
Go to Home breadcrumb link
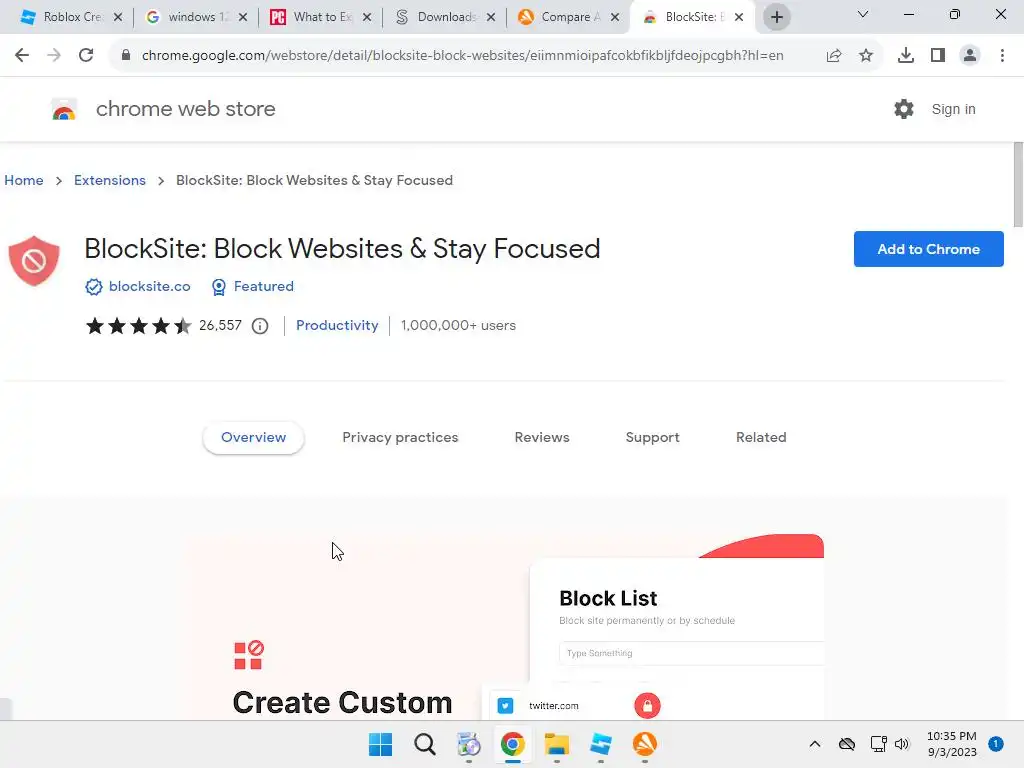pyautogui.click(x=24, y=180)
